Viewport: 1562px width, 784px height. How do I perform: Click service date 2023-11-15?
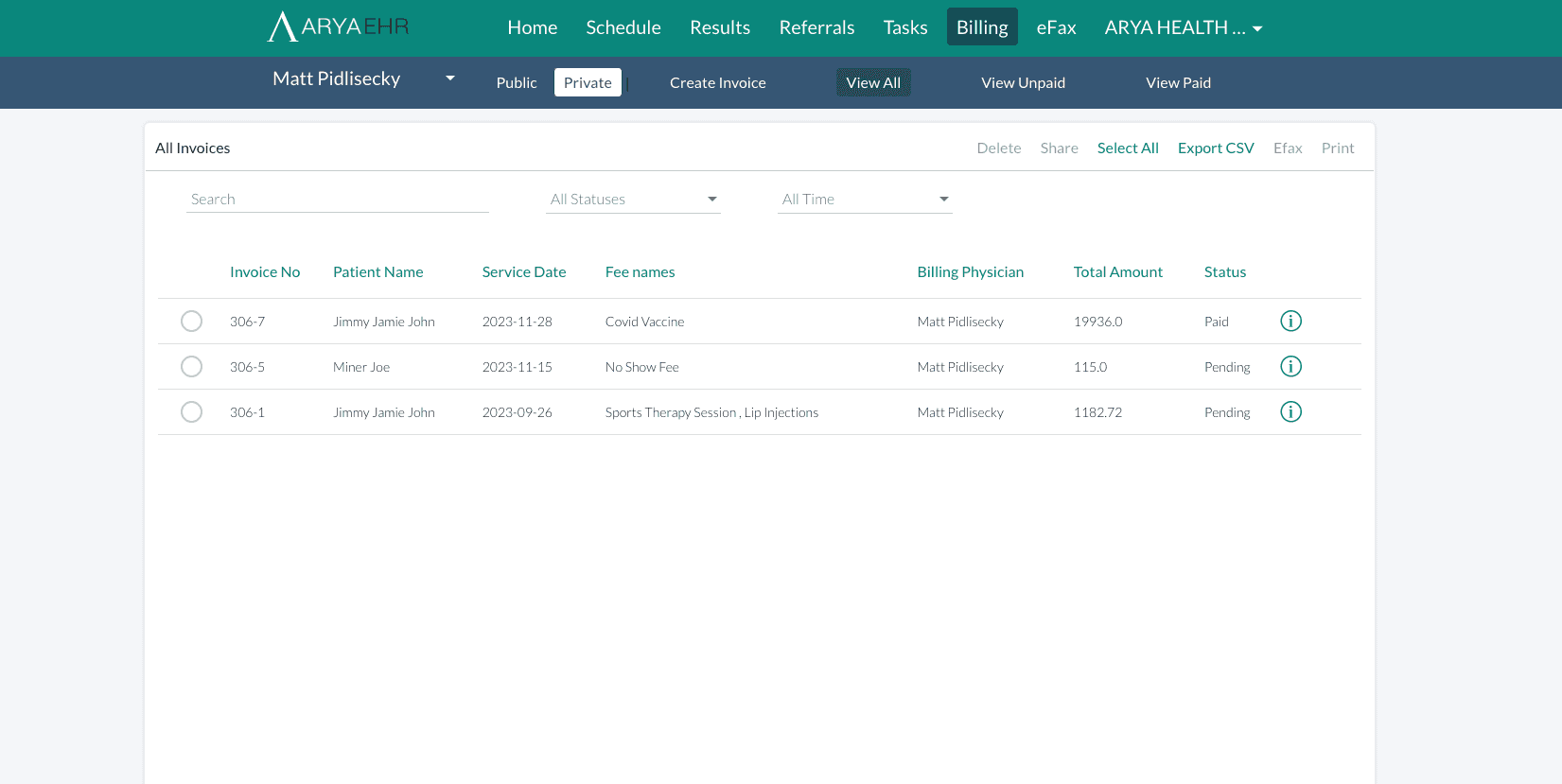tap(517, 367)
